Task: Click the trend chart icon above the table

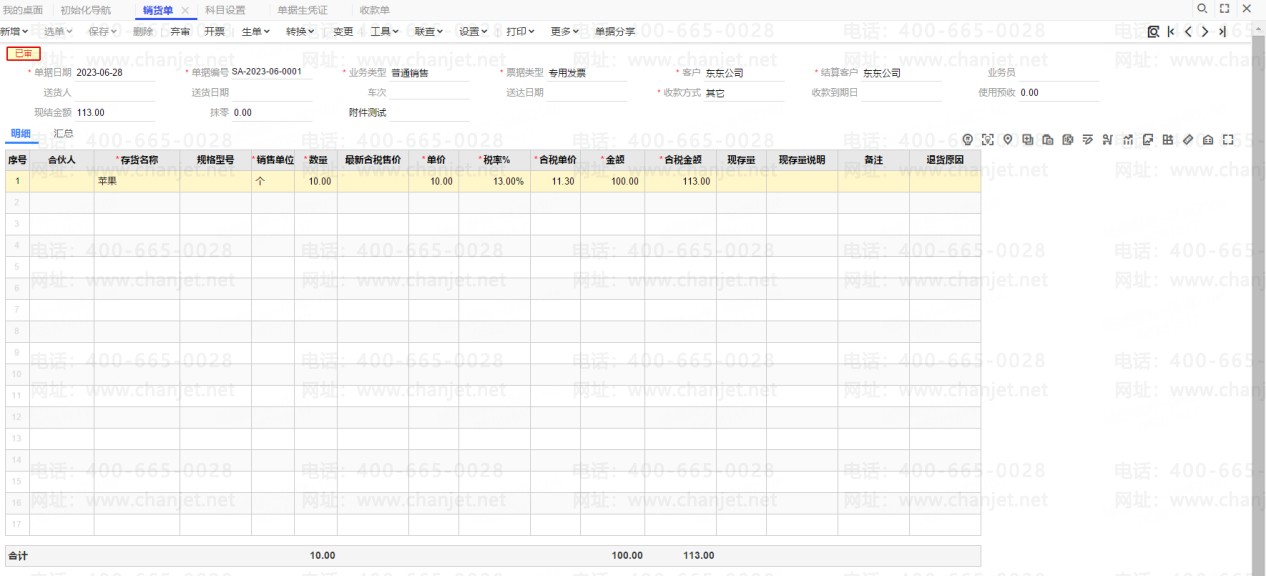Action: (x=1128, y=140)
